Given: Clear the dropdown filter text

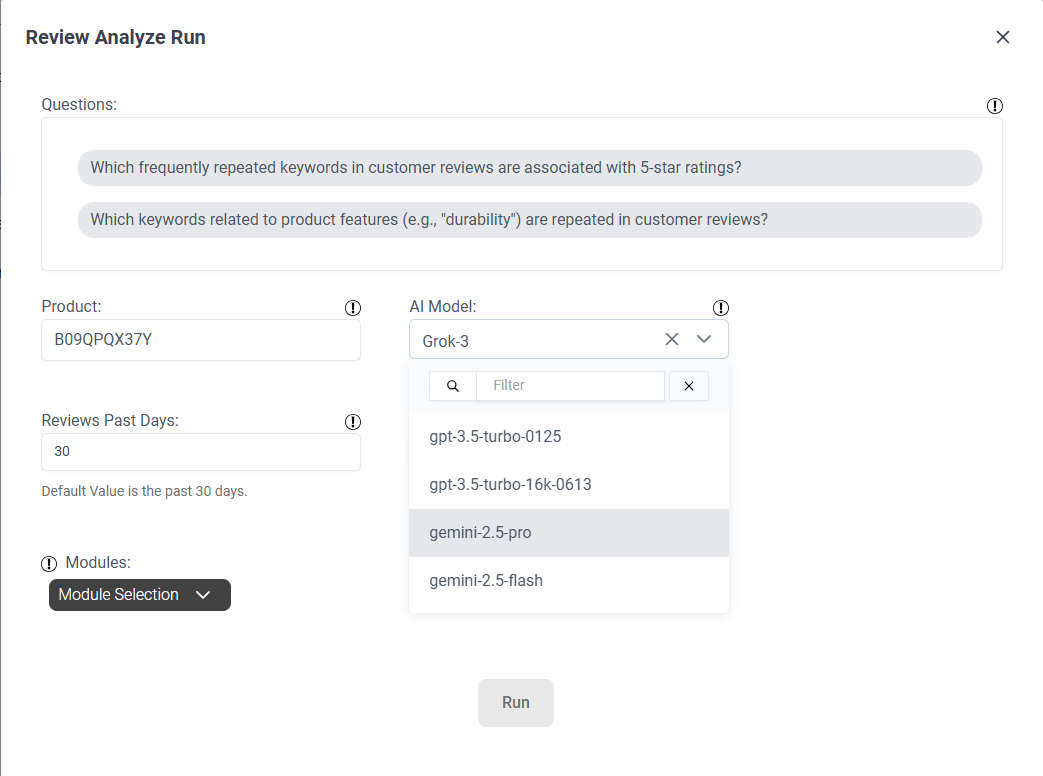Looking at the screenshot, I should tap(688, 386).
